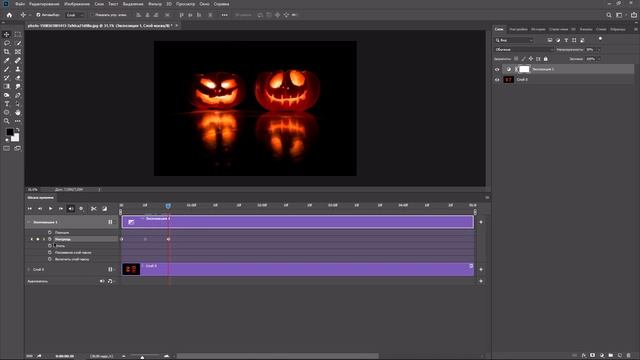Screen dimensions: 640x360
Task: Click the lock position icon in Layers panel
Action: click(x=531, y=59)
